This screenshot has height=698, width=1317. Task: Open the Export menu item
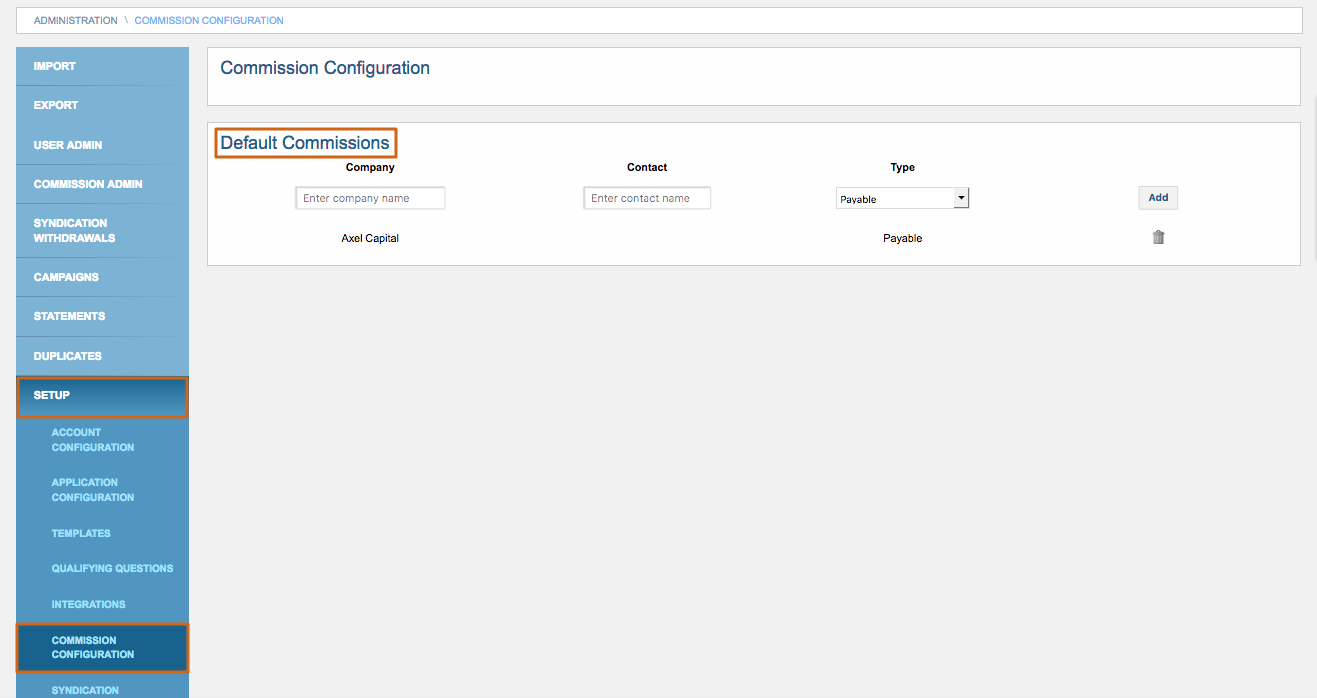coord(102,105)
